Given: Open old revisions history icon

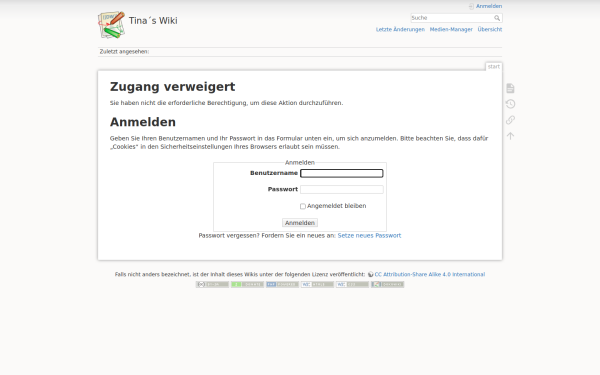Looking at the screenshot, I should 510,104.
